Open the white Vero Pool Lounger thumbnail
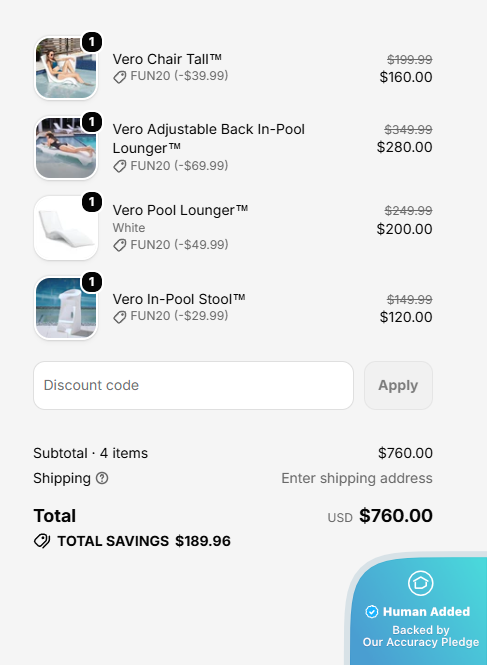The image size is (487, 665). pos(66,228)
